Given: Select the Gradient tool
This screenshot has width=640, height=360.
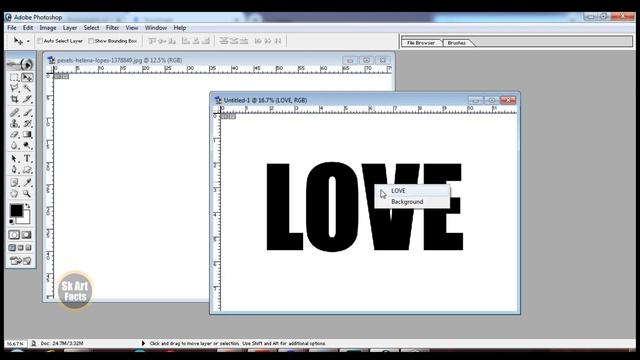Looking at the screenshot, I should pos(27,134).
